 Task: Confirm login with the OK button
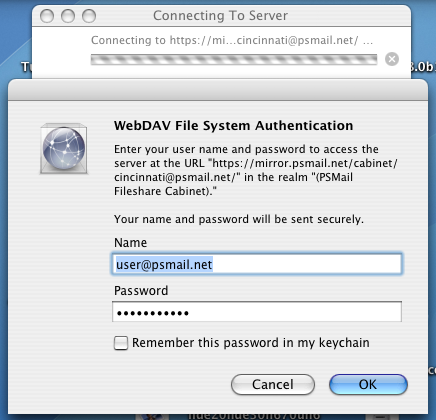(368, 384)
